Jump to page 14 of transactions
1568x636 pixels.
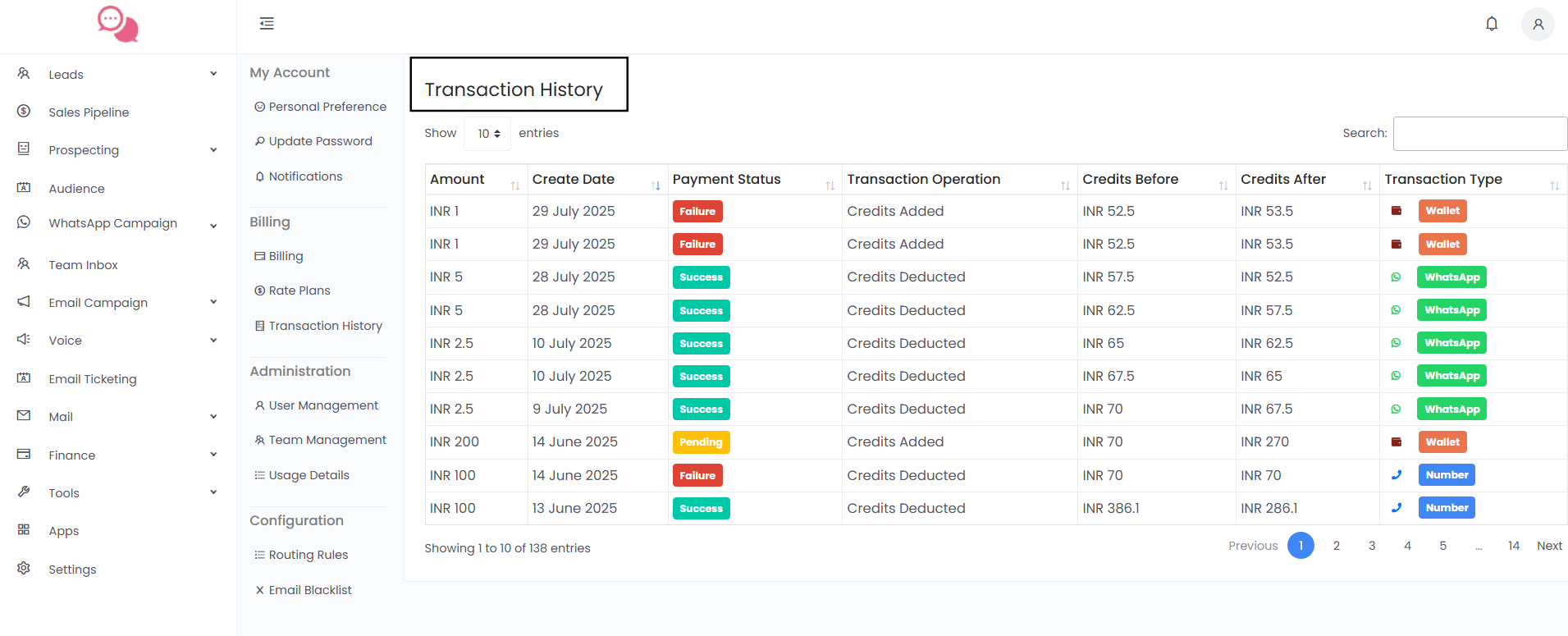click(x=1514, y=546)
